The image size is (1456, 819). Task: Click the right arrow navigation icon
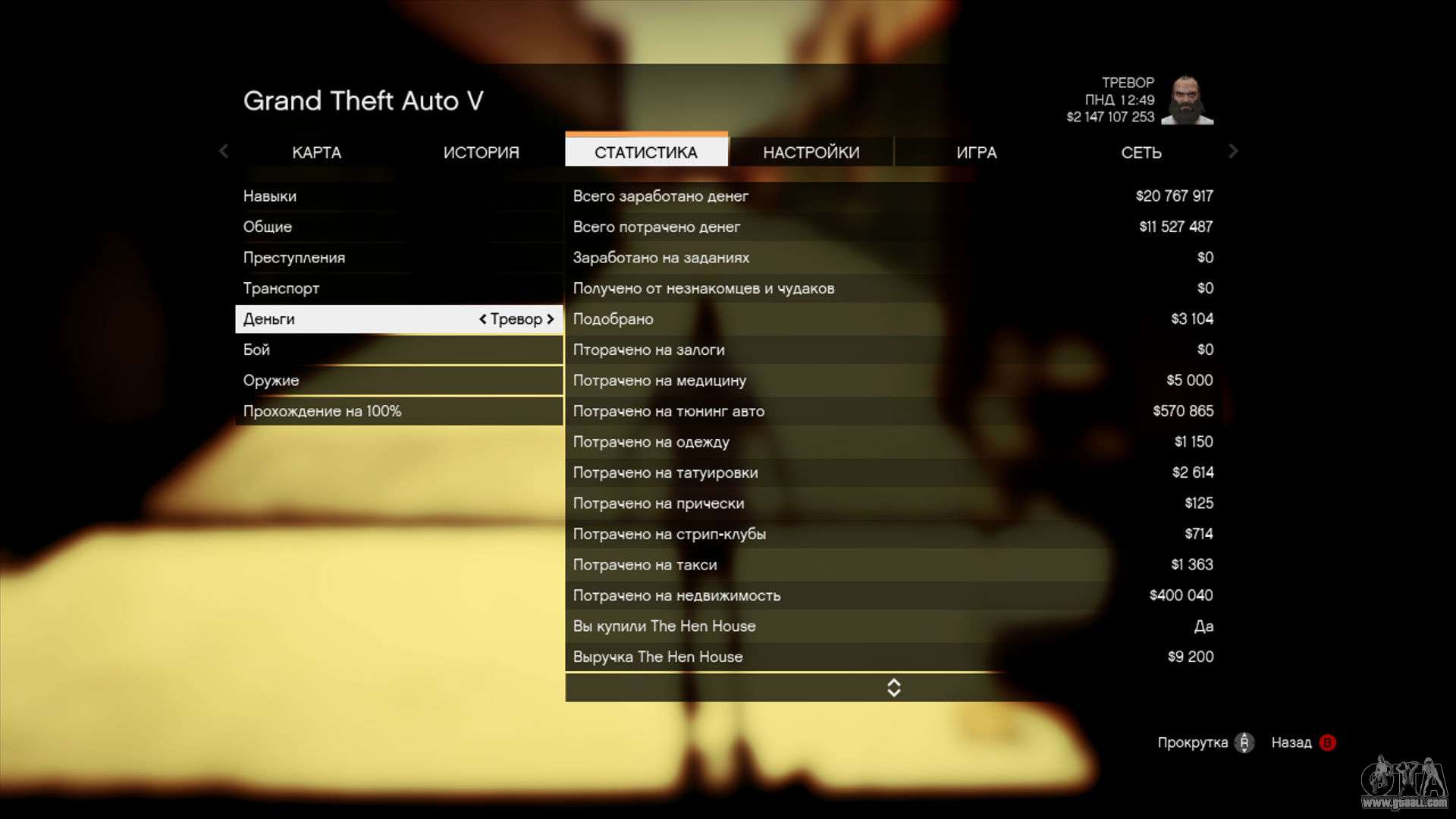1232,152
